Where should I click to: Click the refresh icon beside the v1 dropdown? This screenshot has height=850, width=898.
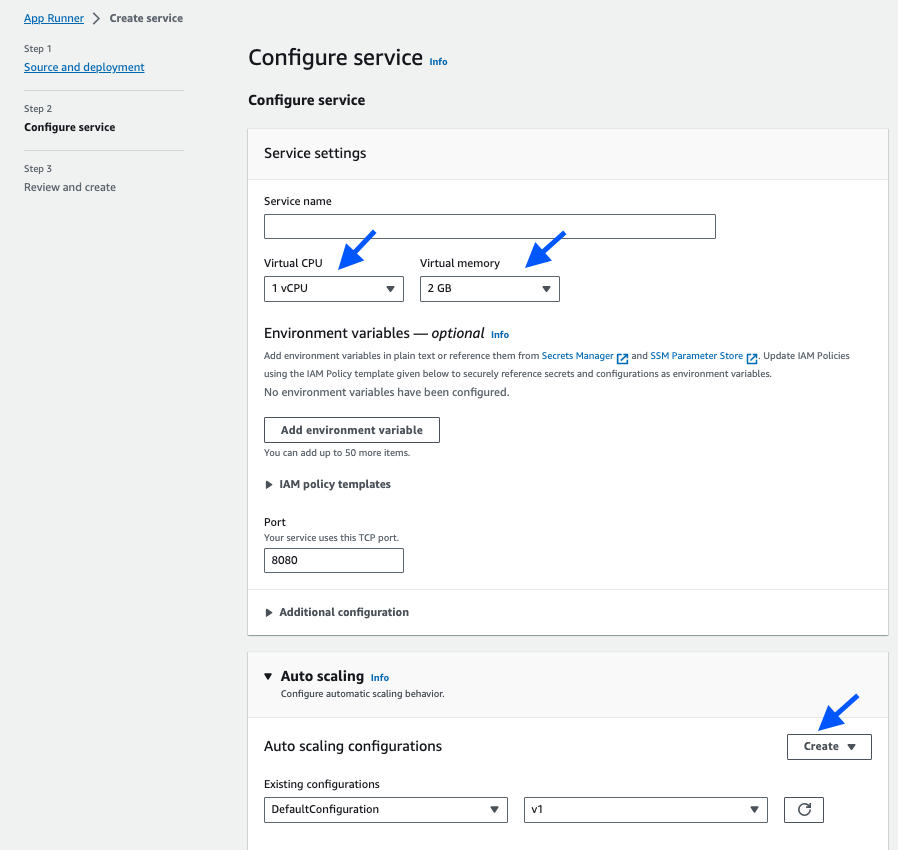(x=804, y=809)
